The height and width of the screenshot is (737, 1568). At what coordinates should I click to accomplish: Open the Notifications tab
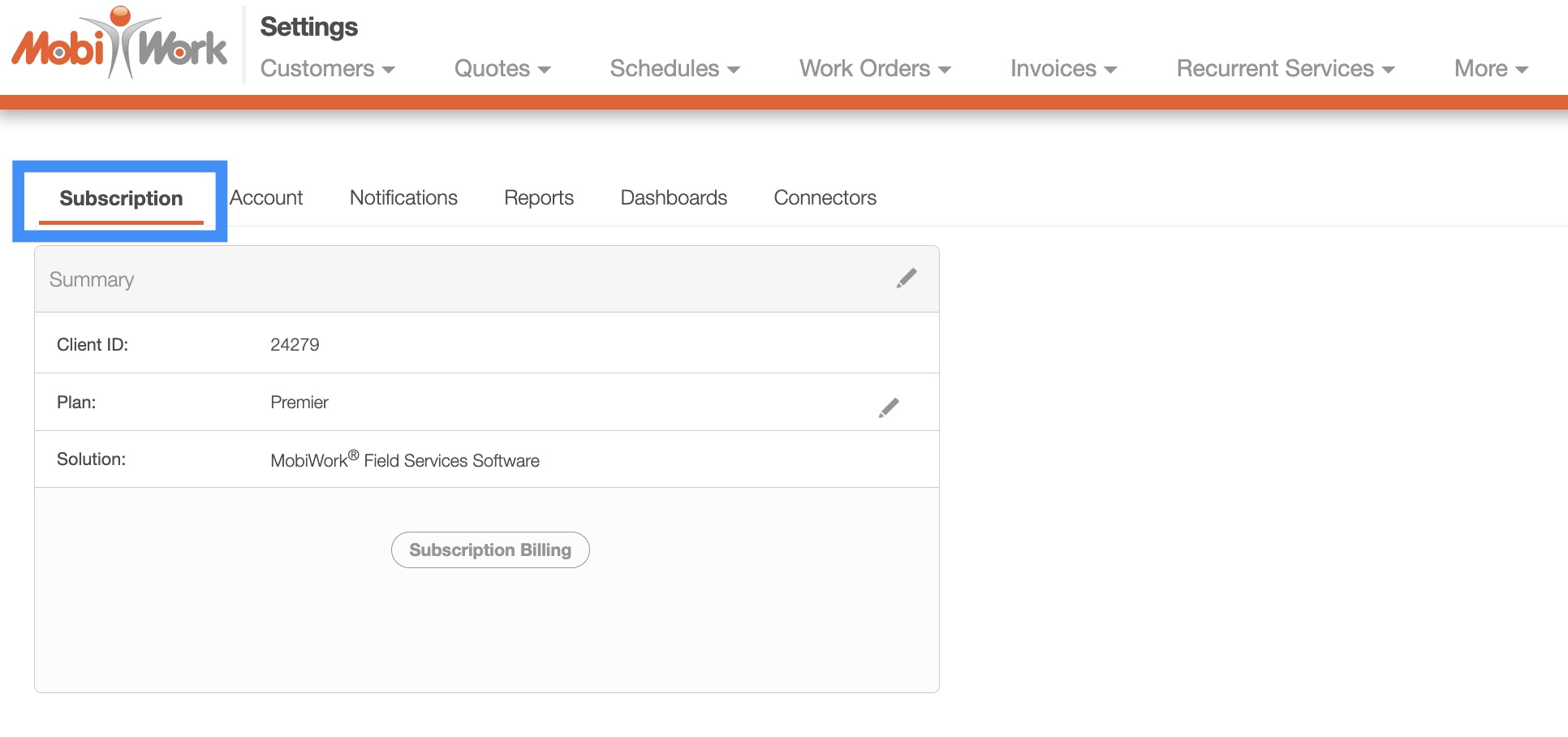point(403,198)
